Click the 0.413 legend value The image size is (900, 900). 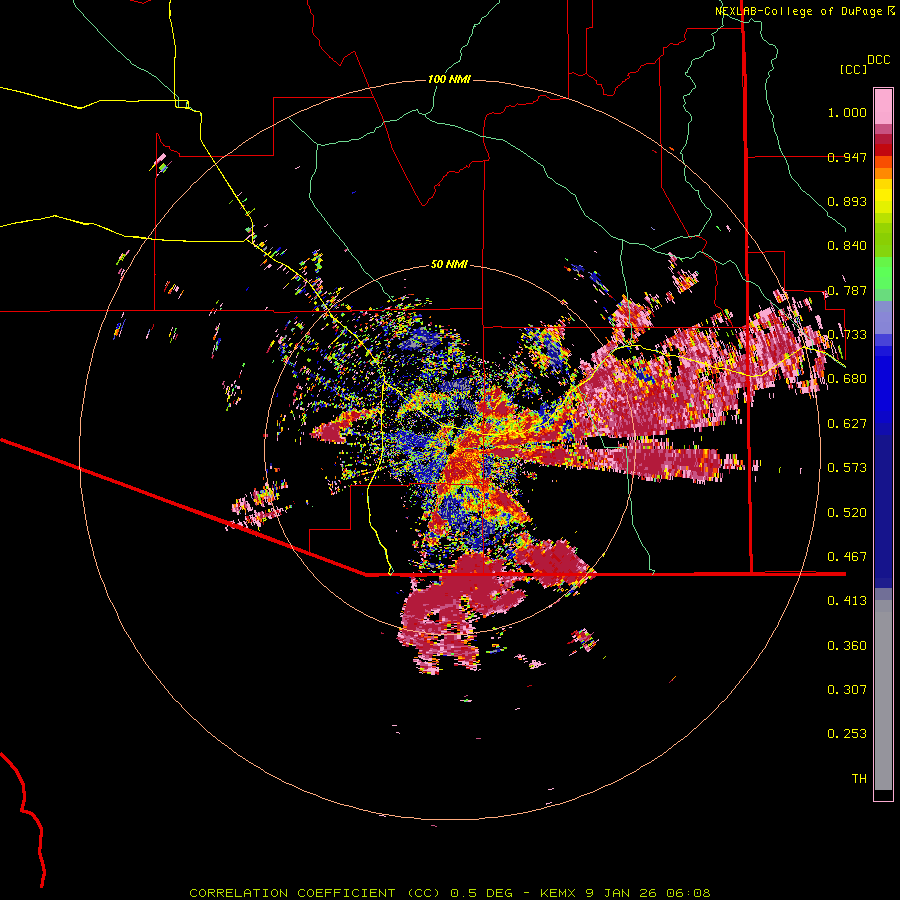point(847,601)
